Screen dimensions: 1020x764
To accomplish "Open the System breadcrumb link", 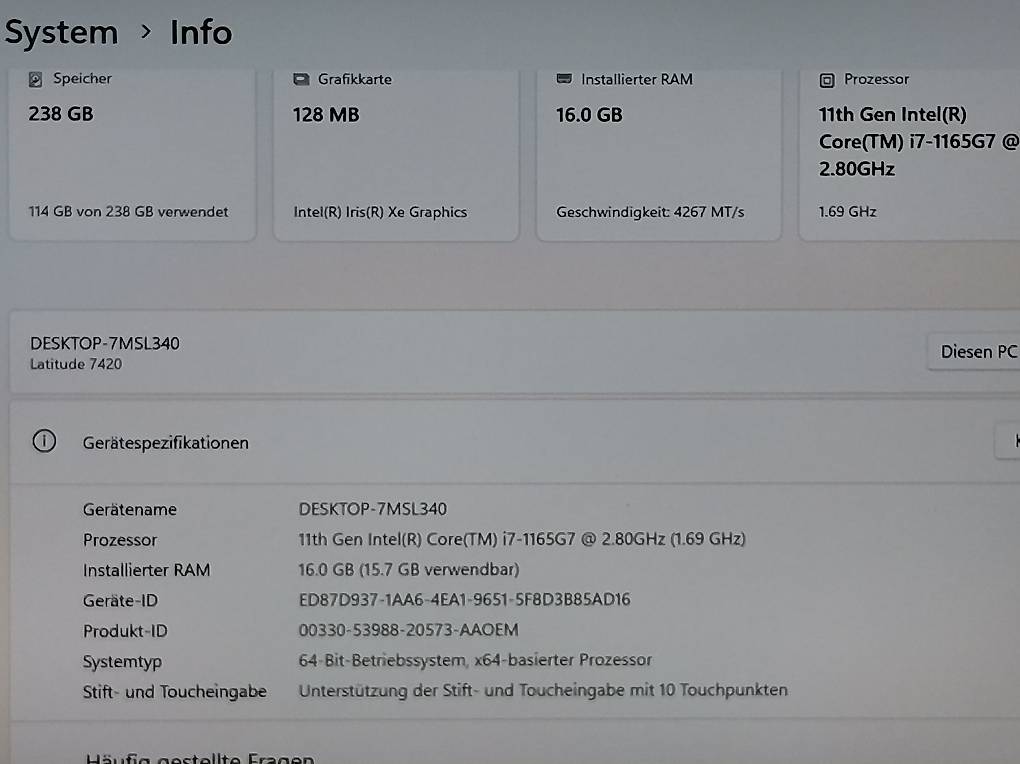I will click(61, 32).
